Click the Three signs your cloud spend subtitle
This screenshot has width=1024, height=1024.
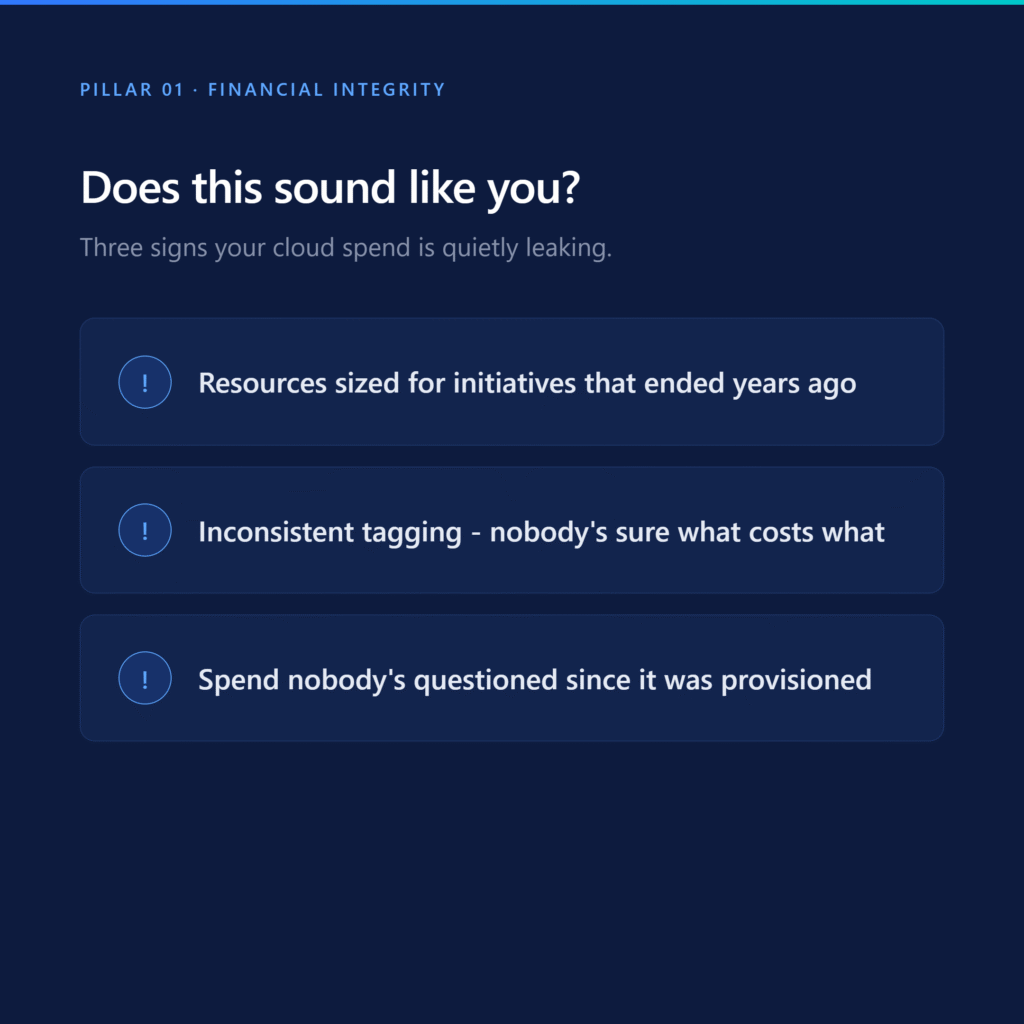(345, 248)
